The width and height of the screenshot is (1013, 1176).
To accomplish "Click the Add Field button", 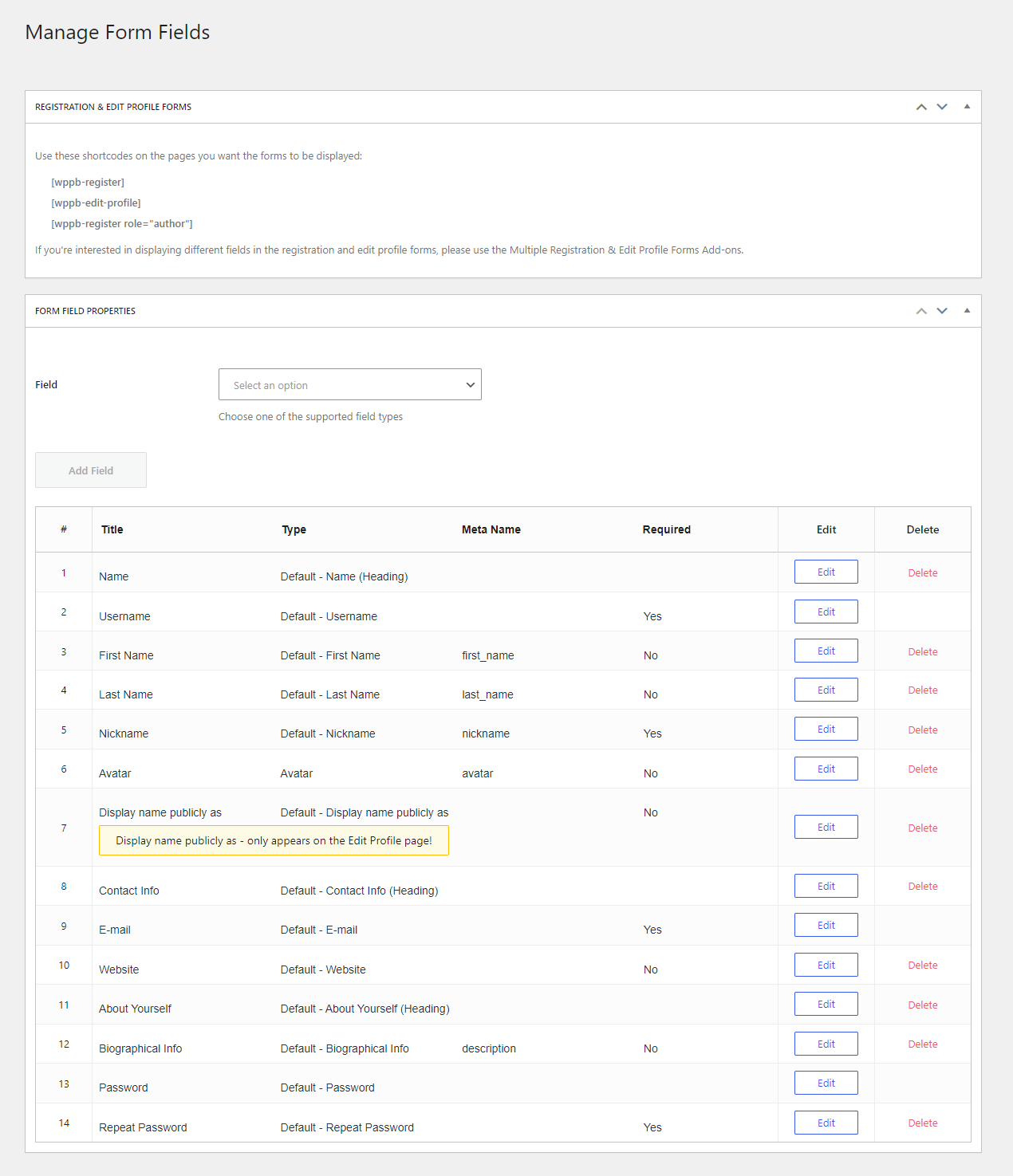I will 91,470.
